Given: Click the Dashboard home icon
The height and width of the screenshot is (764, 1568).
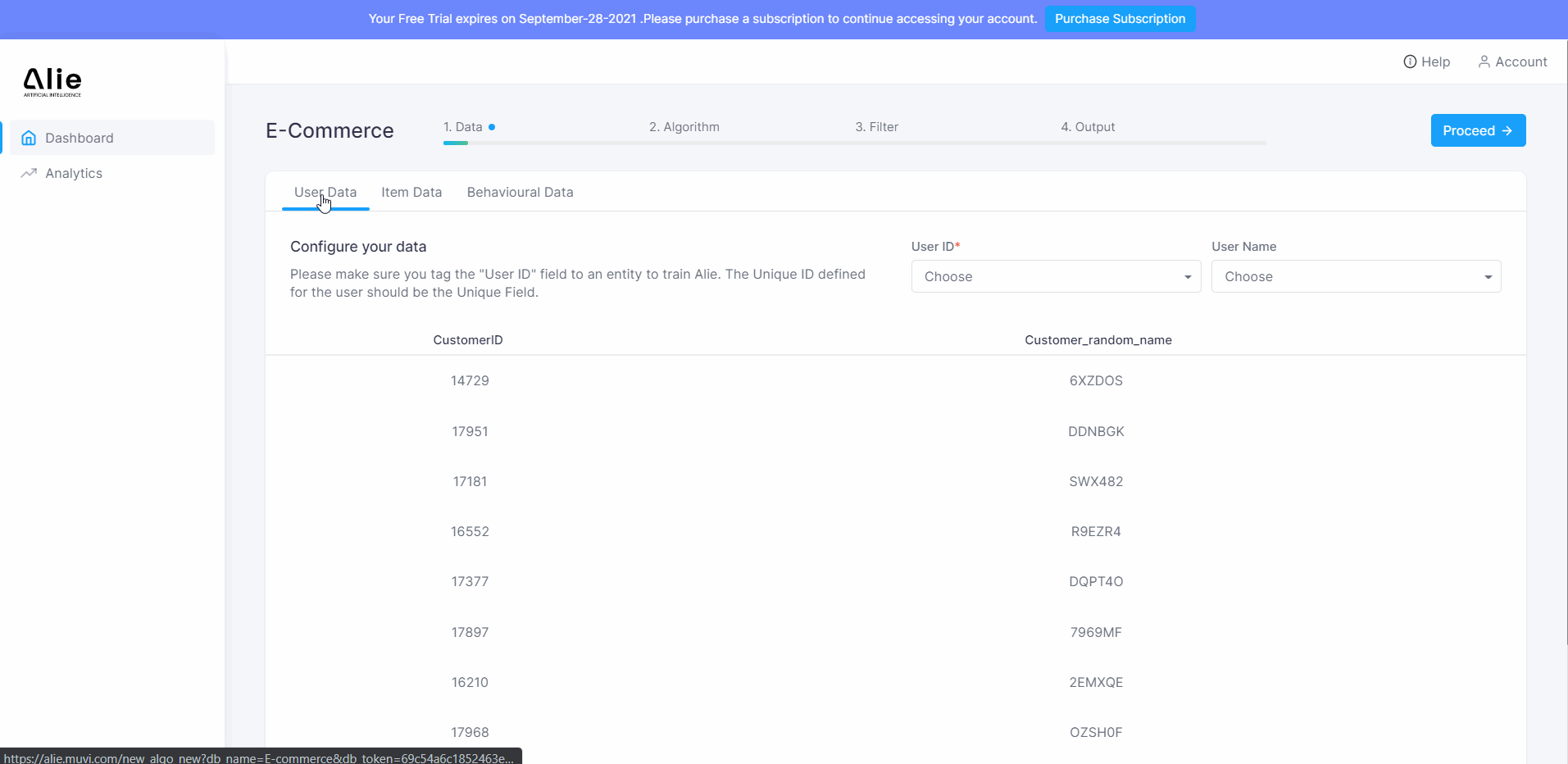Looking at the screenshot, I should click(x=29, y=138).
